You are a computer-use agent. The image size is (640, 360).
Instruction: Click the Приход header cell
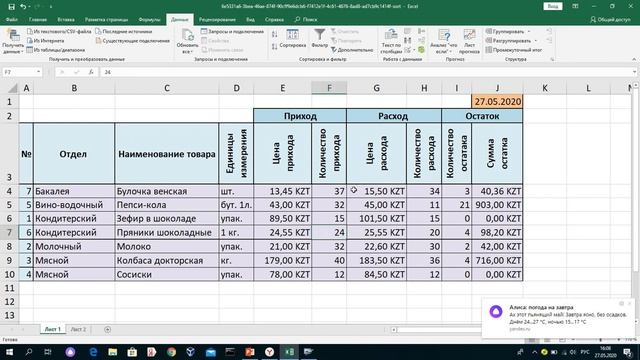[x=300, y=116]
